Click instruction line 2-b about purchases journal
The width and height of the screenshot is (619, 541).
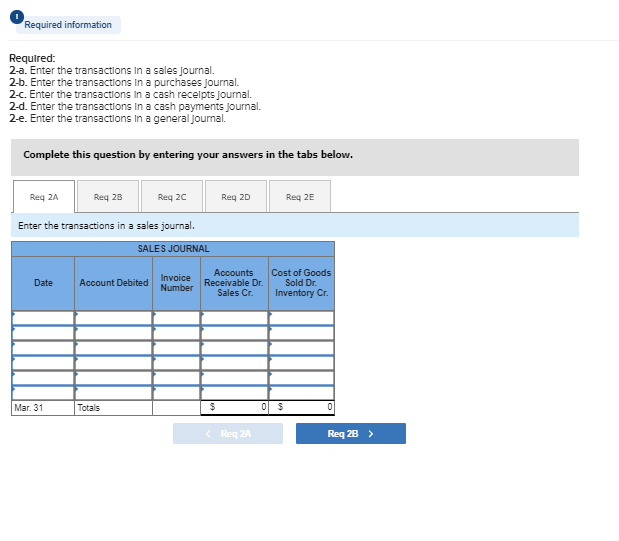(124, 83)
